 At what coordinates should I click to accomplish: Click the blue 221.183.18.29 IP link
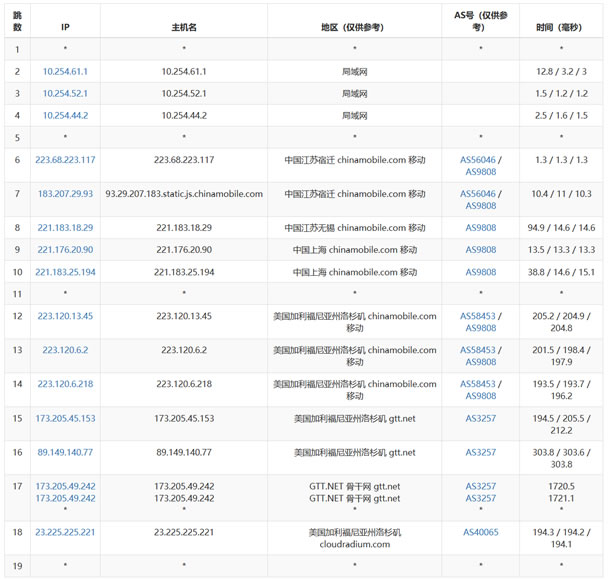[x=65, y=228]
